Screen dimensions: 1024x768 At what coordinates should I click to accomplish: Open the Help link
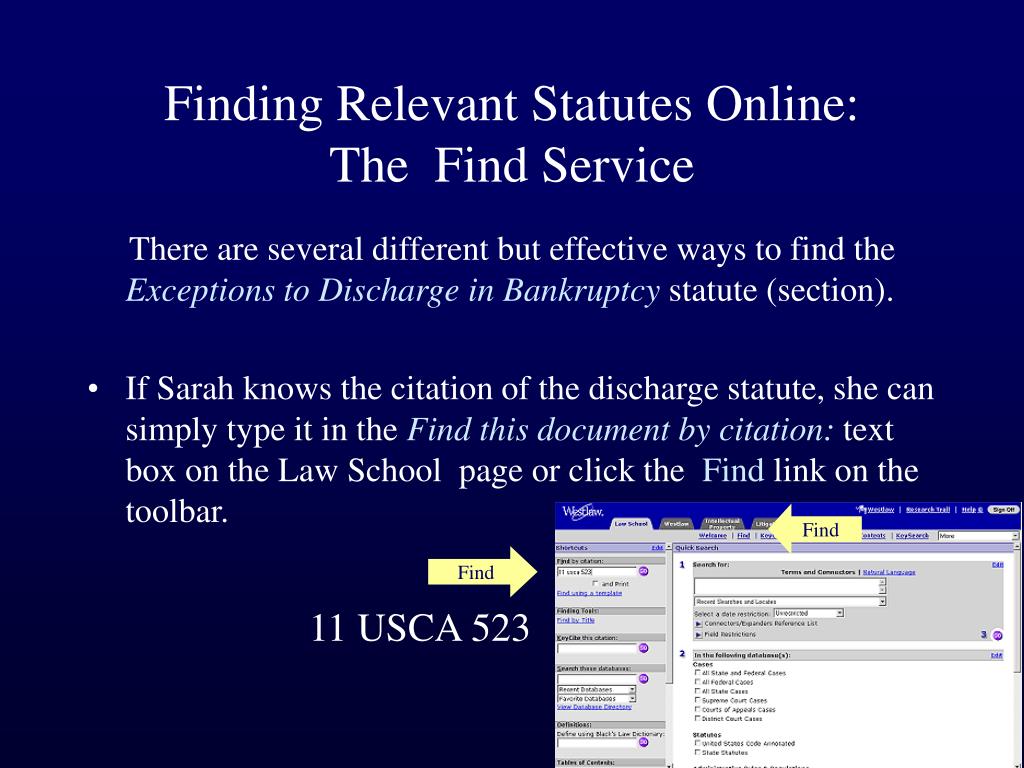(972, 509)
